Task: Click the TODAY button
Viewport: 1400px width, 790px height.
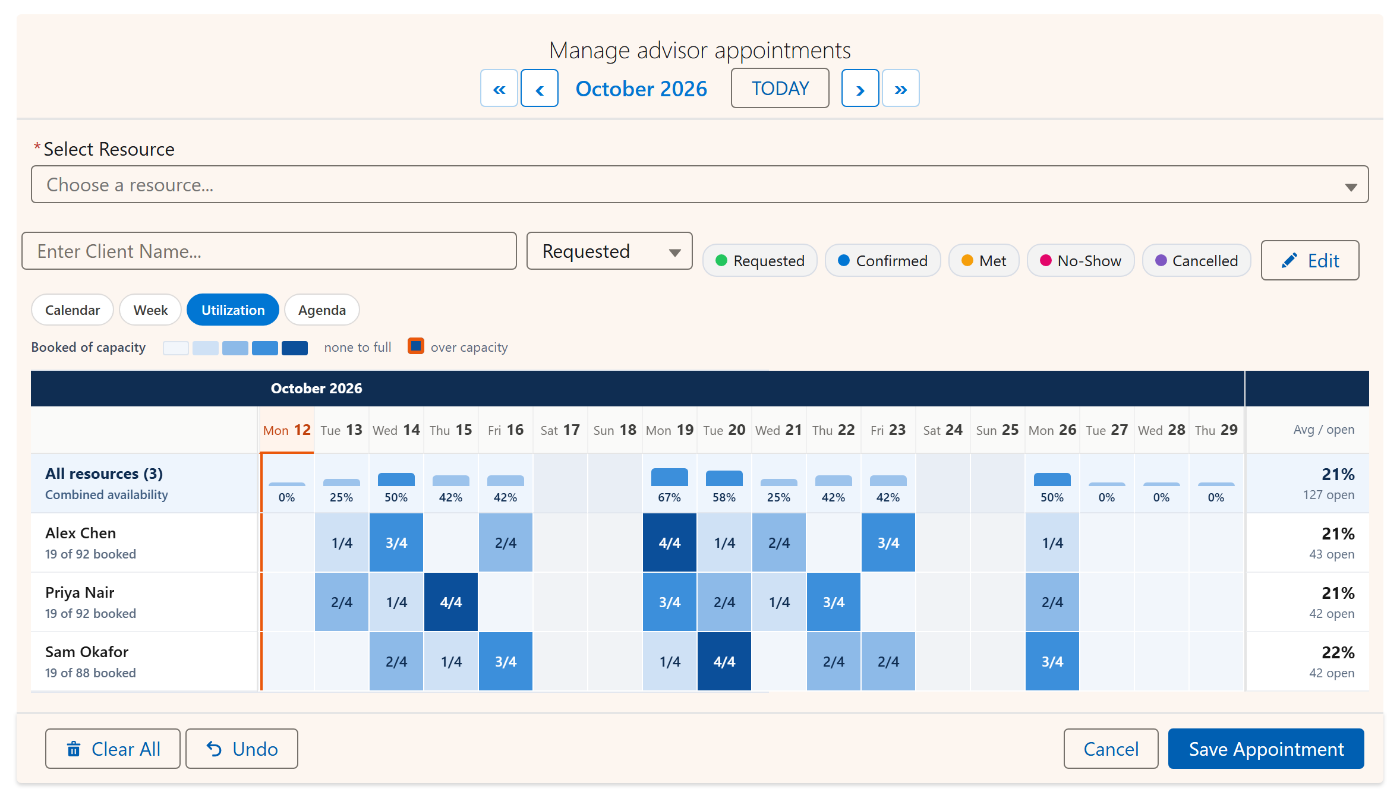Action: (780, 88)
